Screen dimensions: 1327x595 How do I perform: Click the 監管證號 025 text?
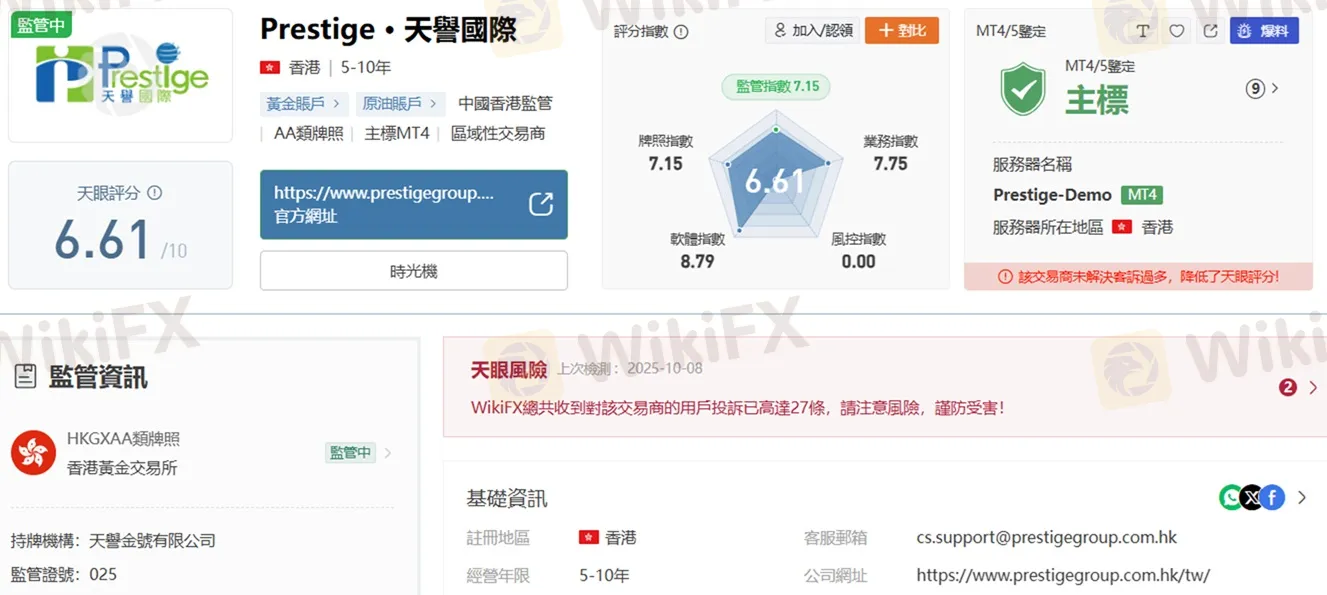[64, 575]
